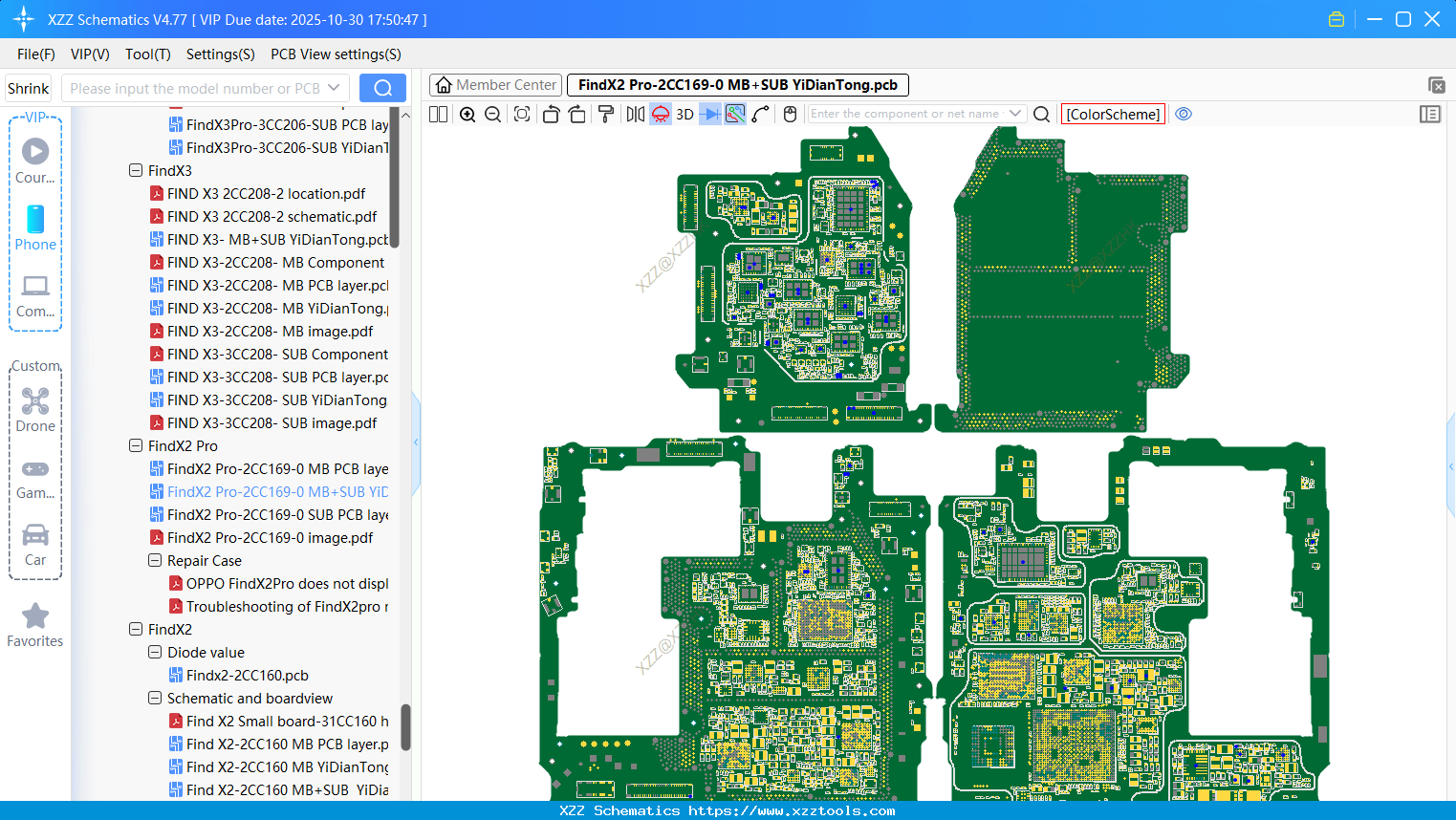Click the Shrink button
Screen dimensions: 1456x820
pos(29,89)
